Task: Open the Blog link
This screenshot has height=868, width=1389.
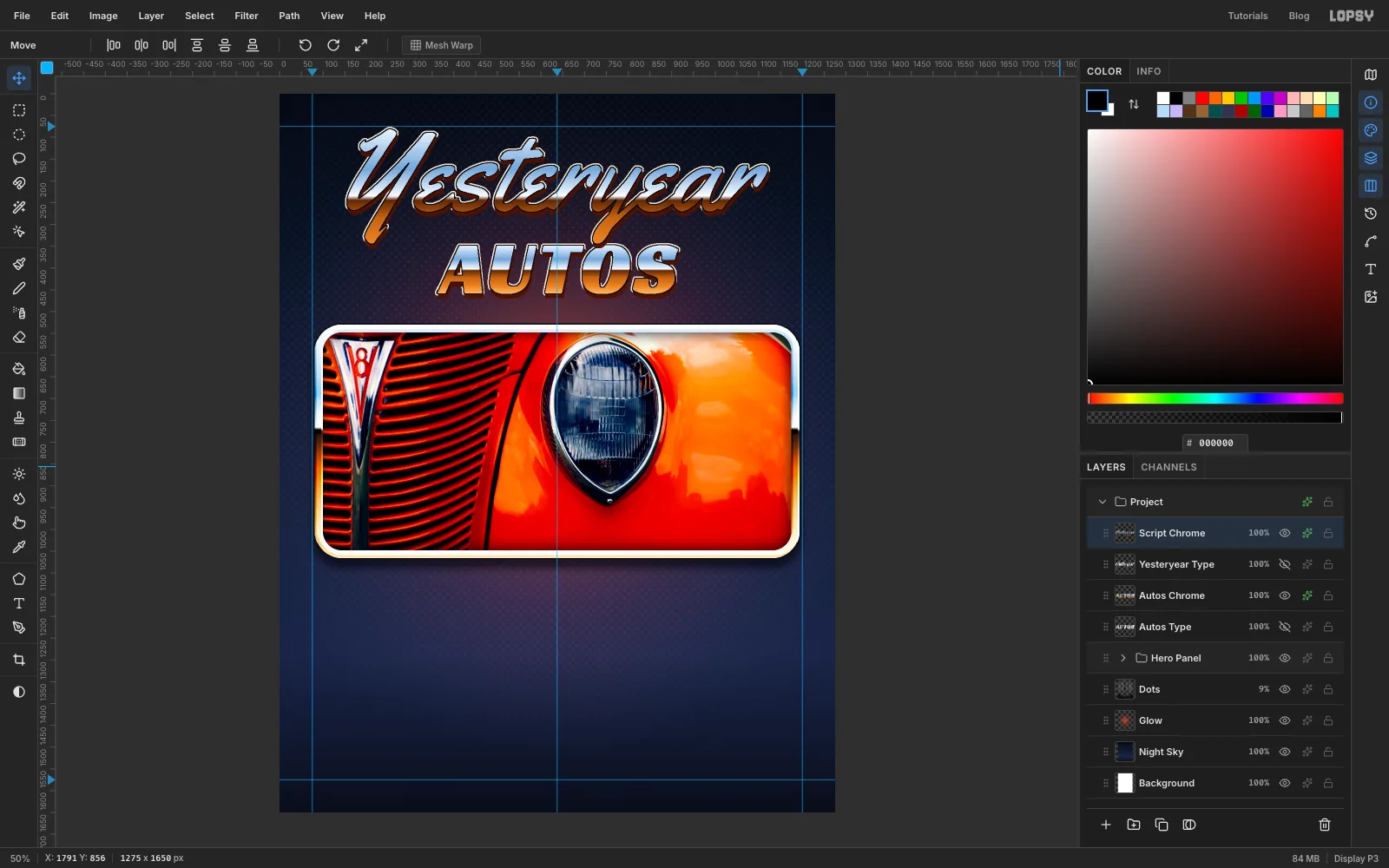Action: tap(1299, 16)
